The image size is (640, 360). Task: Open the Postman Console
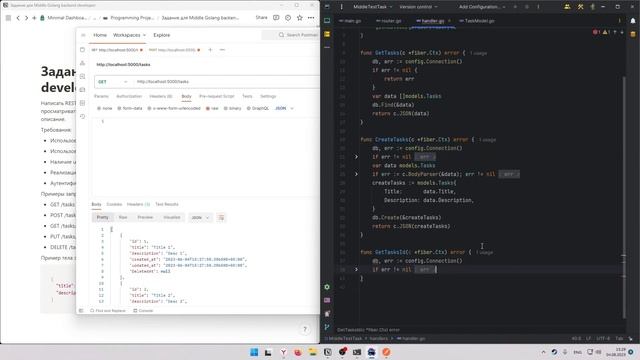143,311
